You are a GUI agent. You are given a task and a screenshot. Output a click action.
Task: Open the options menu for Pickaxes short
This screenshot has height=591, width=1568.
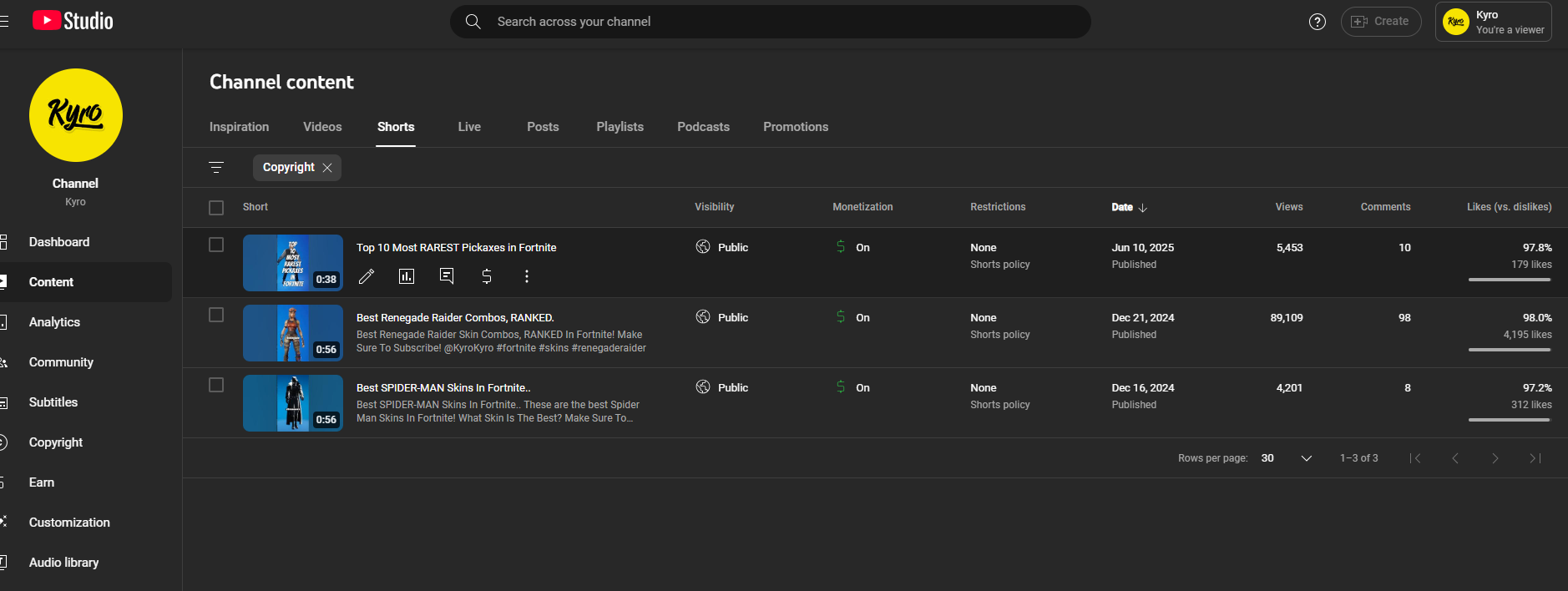point(527,276)
